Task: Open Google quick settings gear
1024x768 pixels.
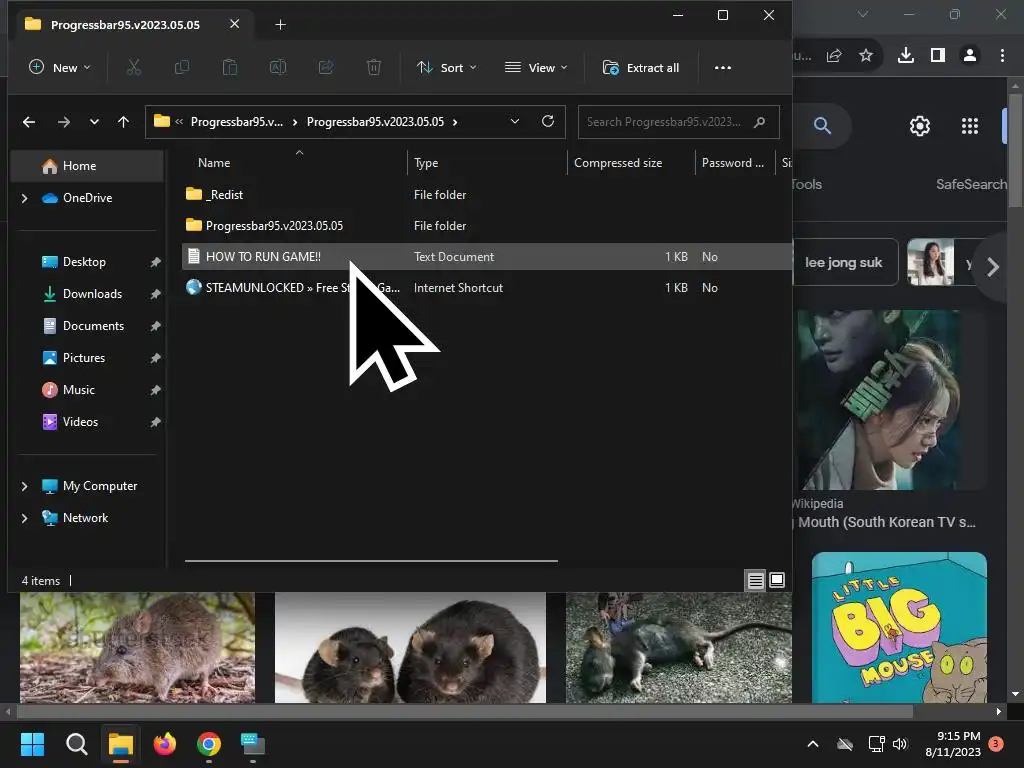Action: coord(920,125)
